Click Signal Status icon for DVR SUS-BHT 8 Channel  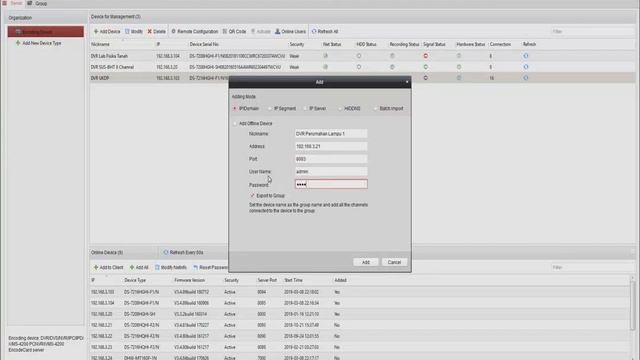(426, 67)
